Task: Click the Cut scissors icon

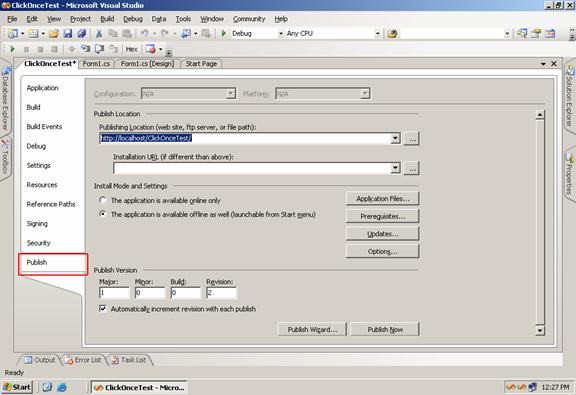Action: 99,33
